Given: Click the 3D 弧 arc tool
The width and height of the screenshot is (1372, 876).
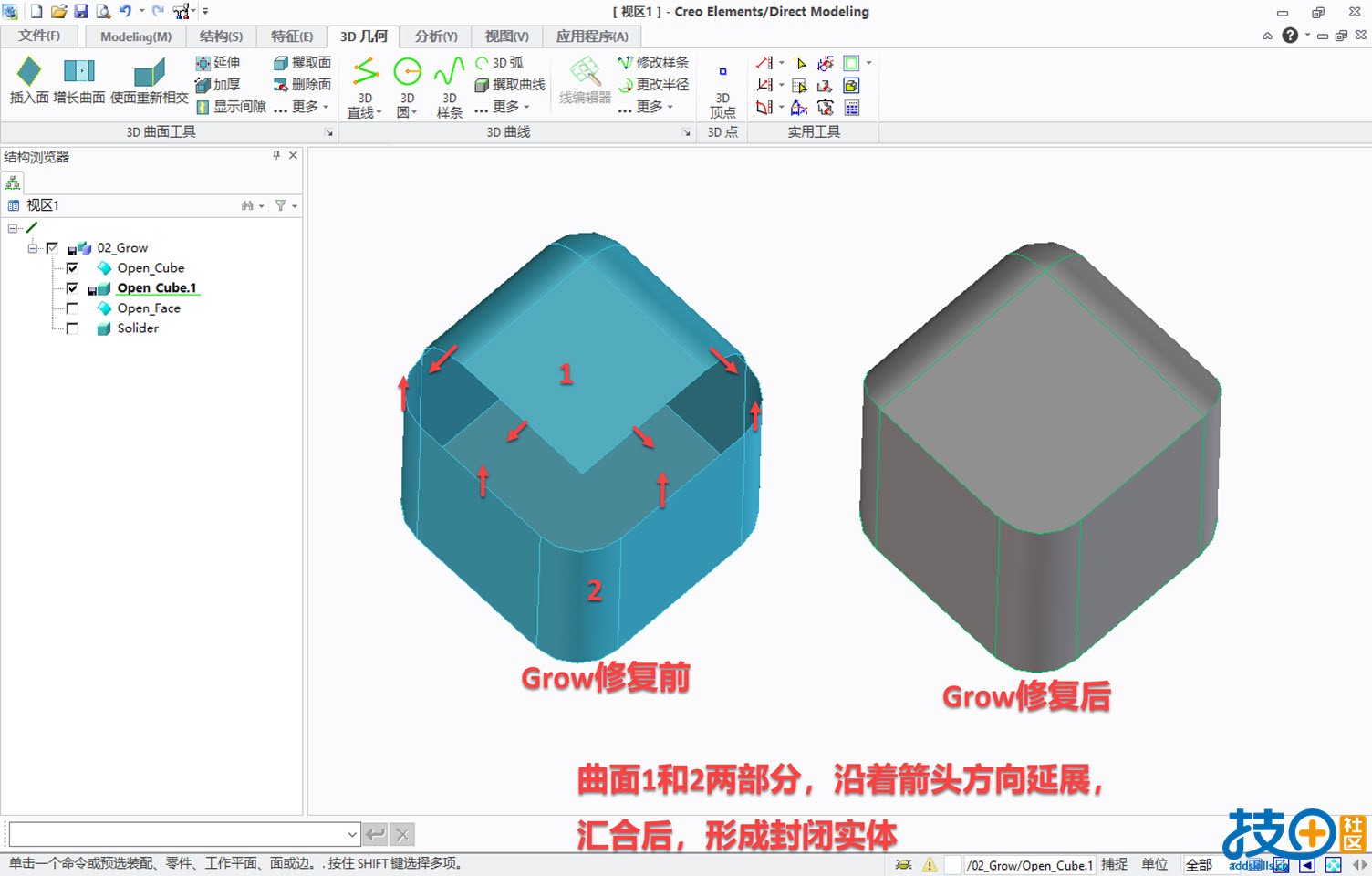Looking at the screenshot, I should pyautogui.click(x=499, y=63).
